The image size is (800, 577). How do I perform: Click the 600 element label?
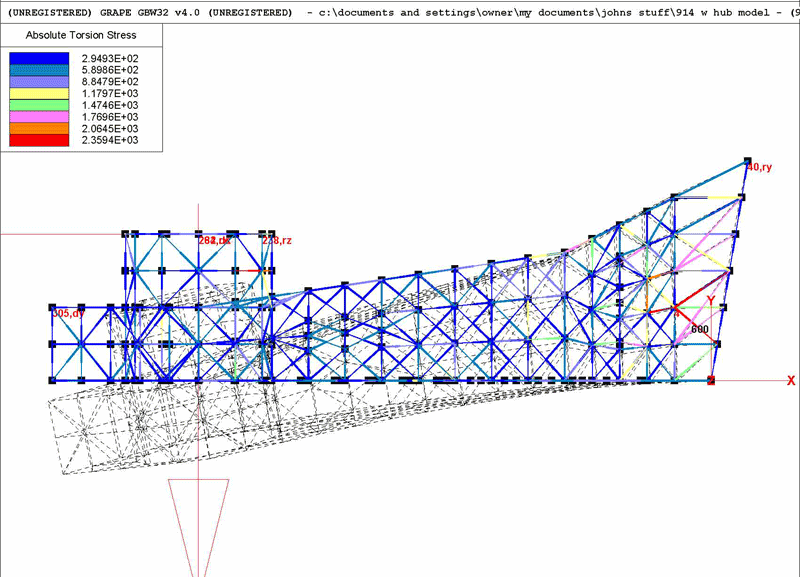[x=698, y=329]
